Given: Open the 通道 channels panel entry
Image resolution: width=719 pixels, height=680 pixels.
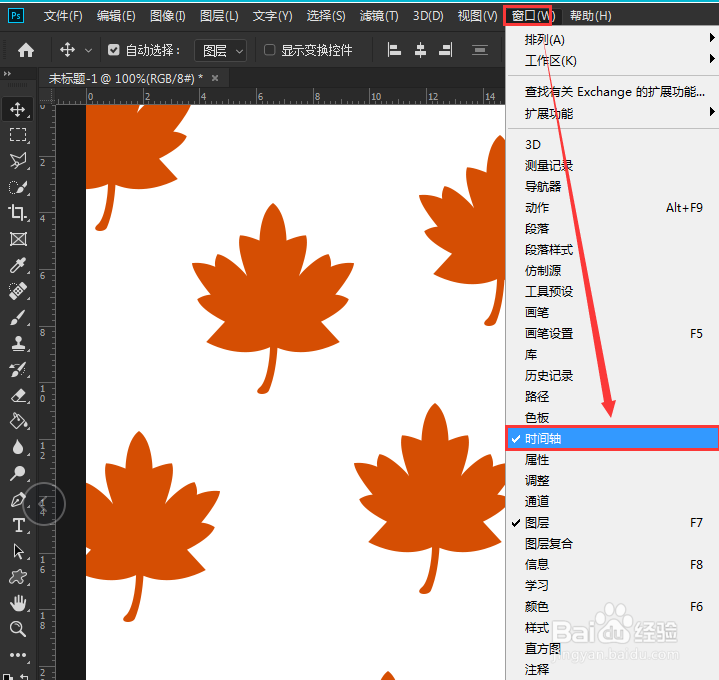Looking at the screenshot, I should click(x=612, y=501).
